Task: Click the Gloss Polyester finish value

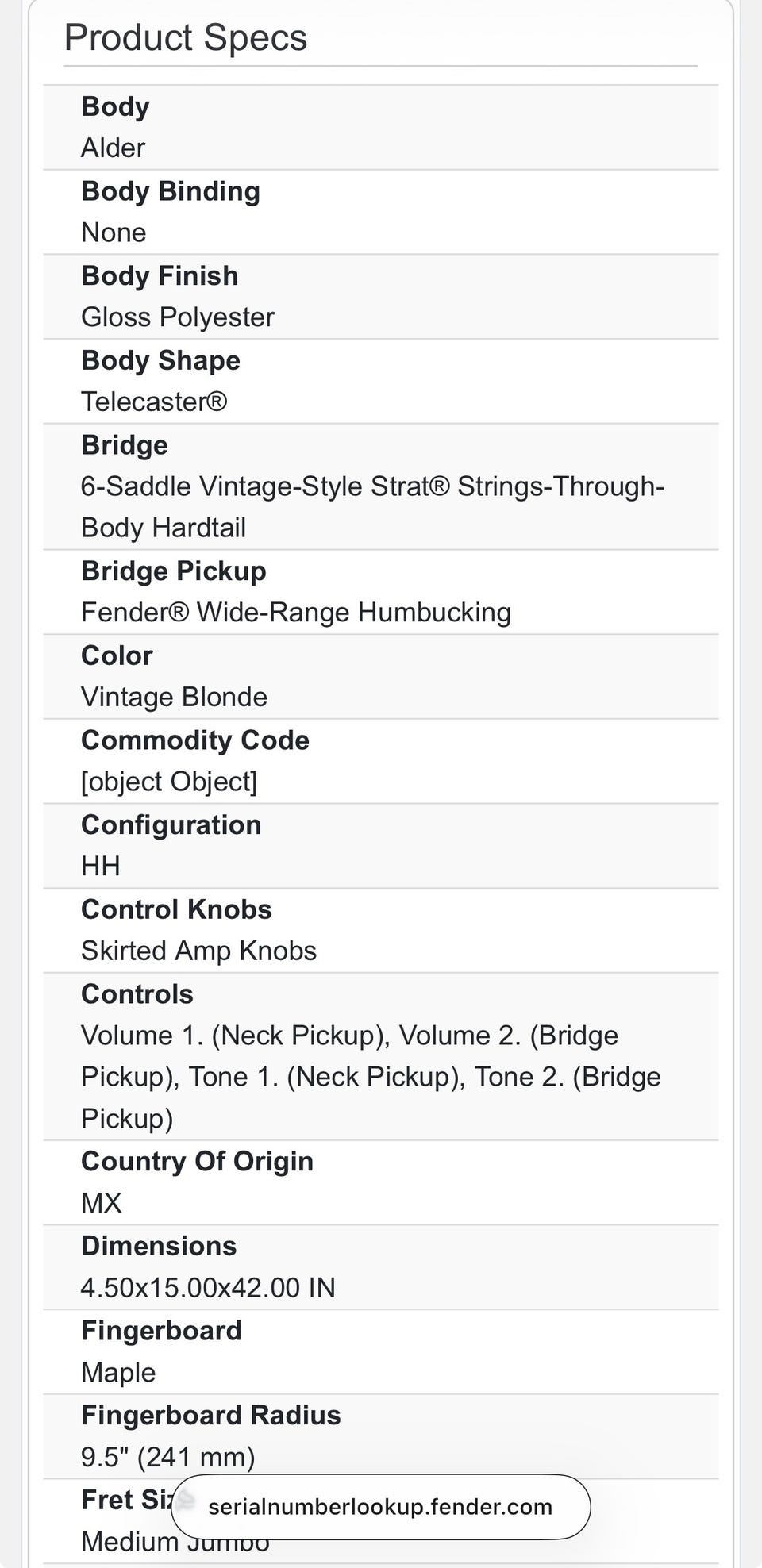Action: [178, 317]
